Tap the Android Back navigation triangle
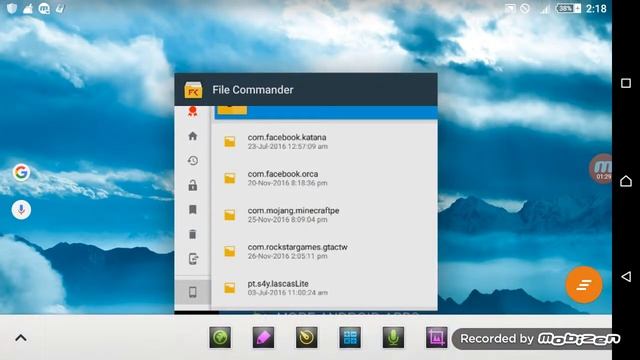640x360 pixels. [626, 277]
